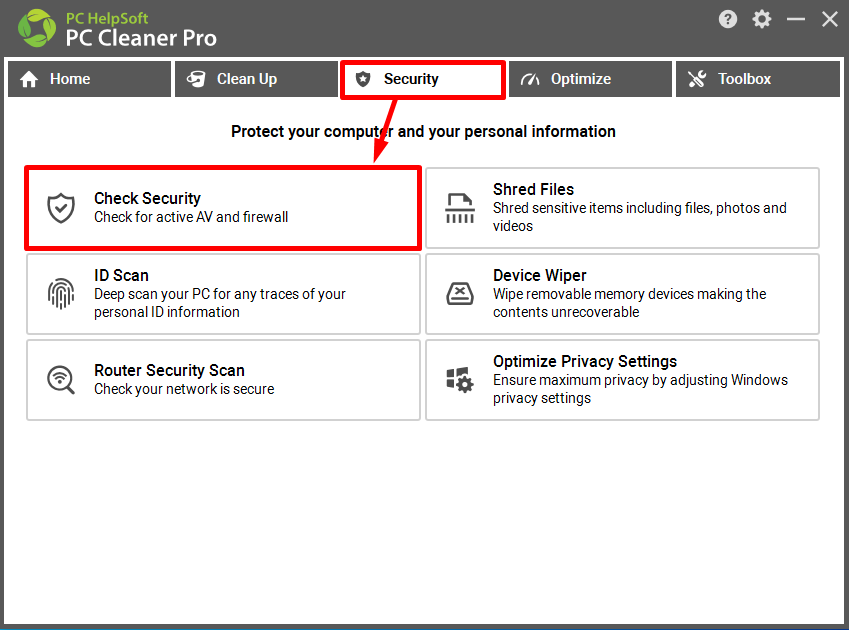Start the ID Scan deep scan
849x630 pixels.
pyautogui.click(x=223, y=294)
